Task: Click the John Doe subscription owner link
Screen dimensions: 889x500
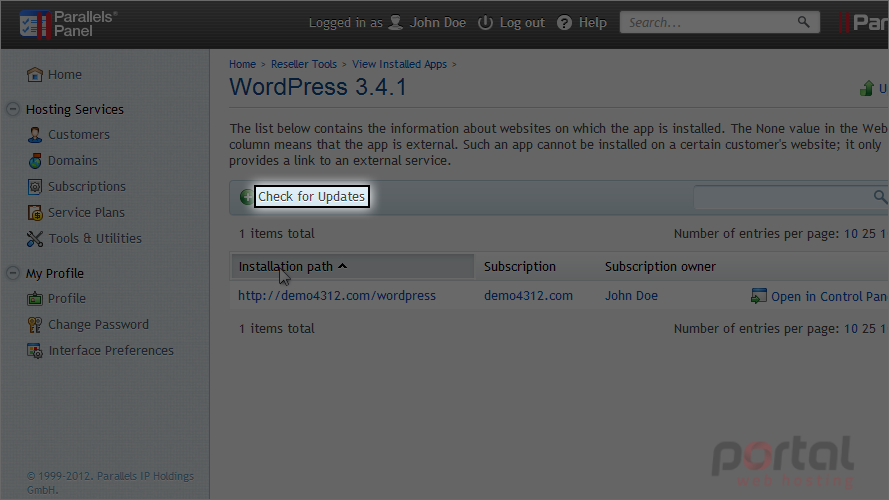Action: [x=631, y=295]
